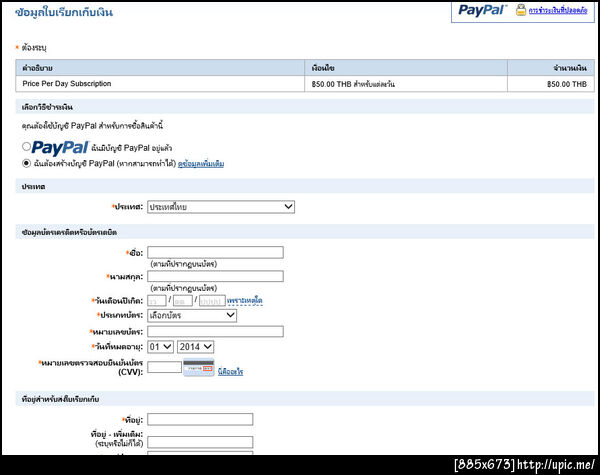Click the terms column header 'เงื่อนไข'

tap(406, 68)
